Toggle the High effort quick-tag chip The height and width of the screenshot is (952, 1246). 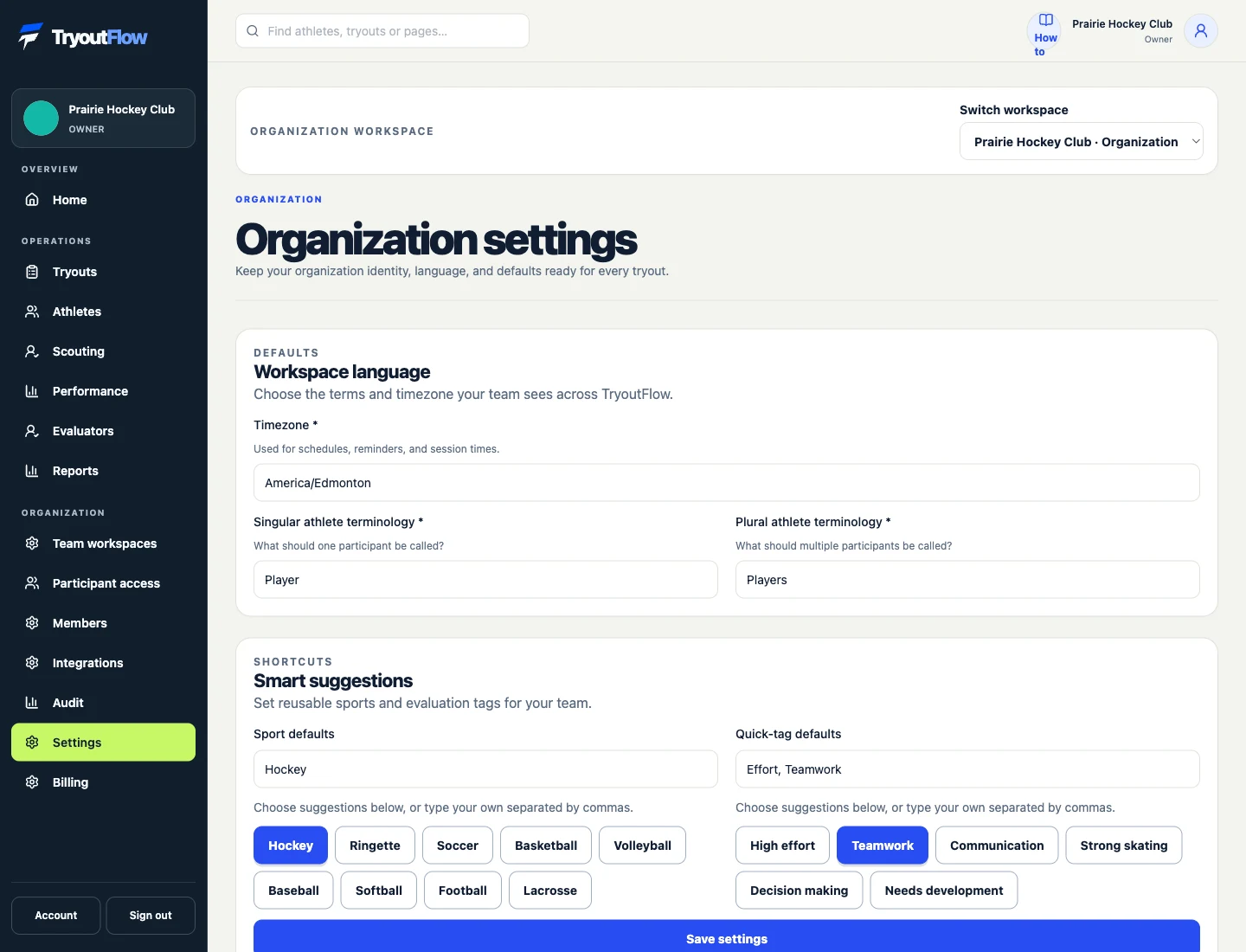(x=782, y=846)
